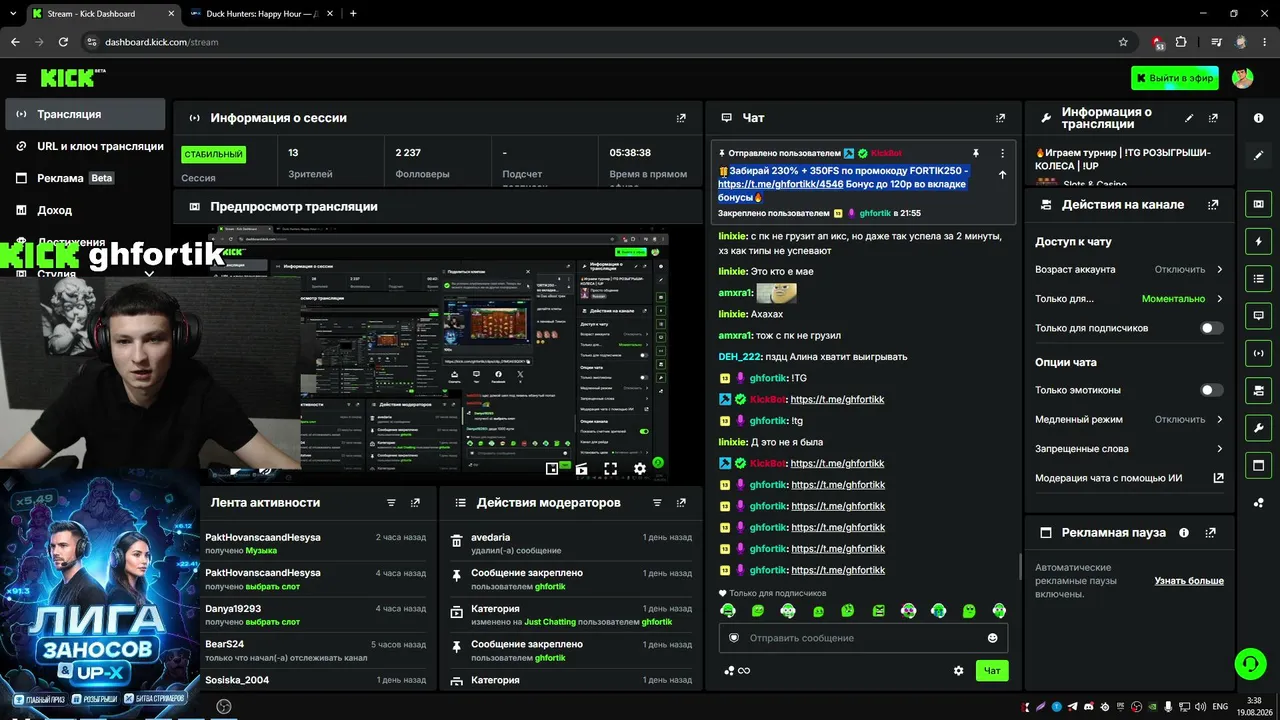Open the green support headset button
Screen dimensions: 1280x720
pyautogui.click(x=1250, y=664)
